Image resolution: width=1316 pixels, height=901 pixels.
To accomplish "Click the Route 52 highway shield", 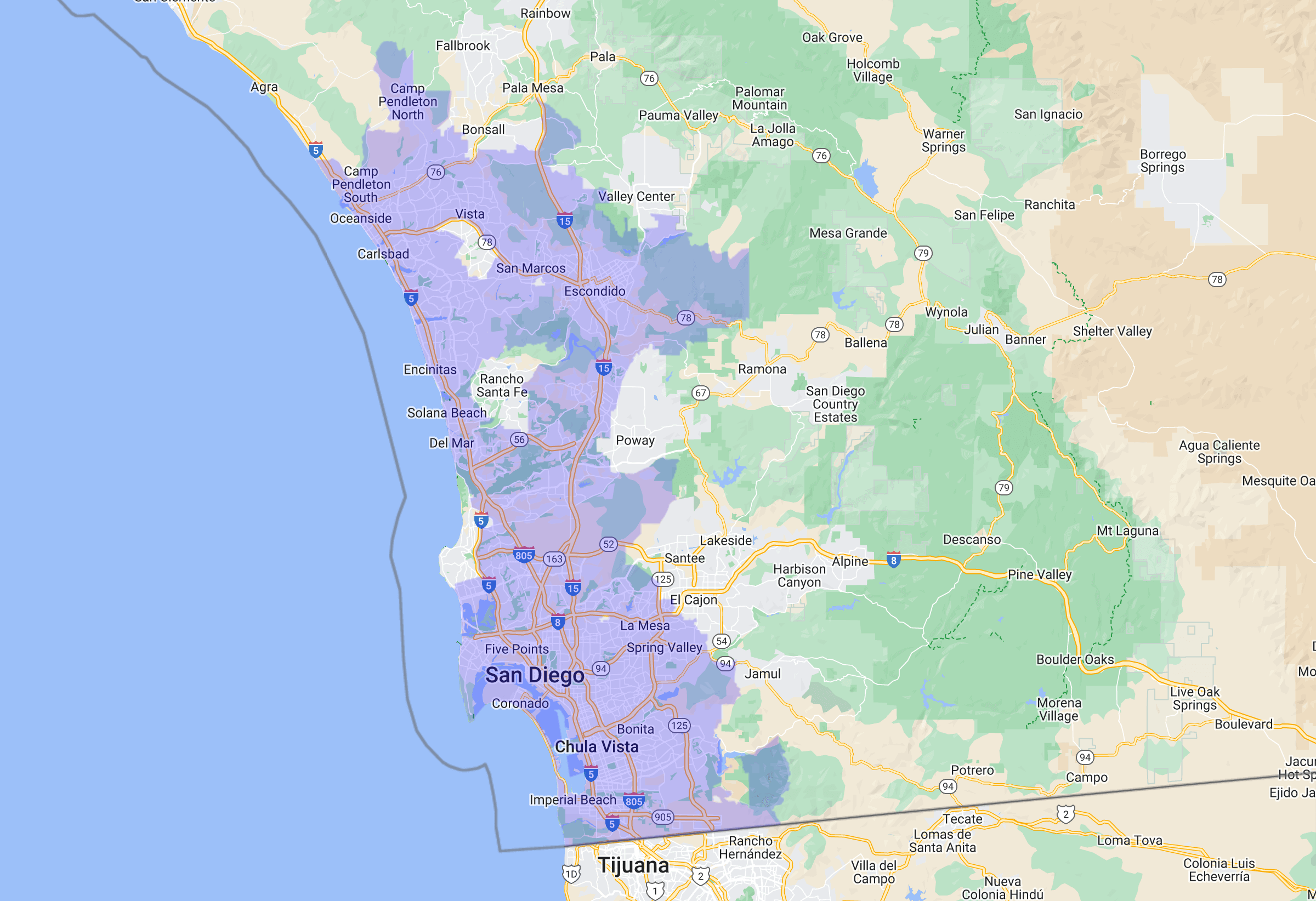I will (x=608, y=544).
